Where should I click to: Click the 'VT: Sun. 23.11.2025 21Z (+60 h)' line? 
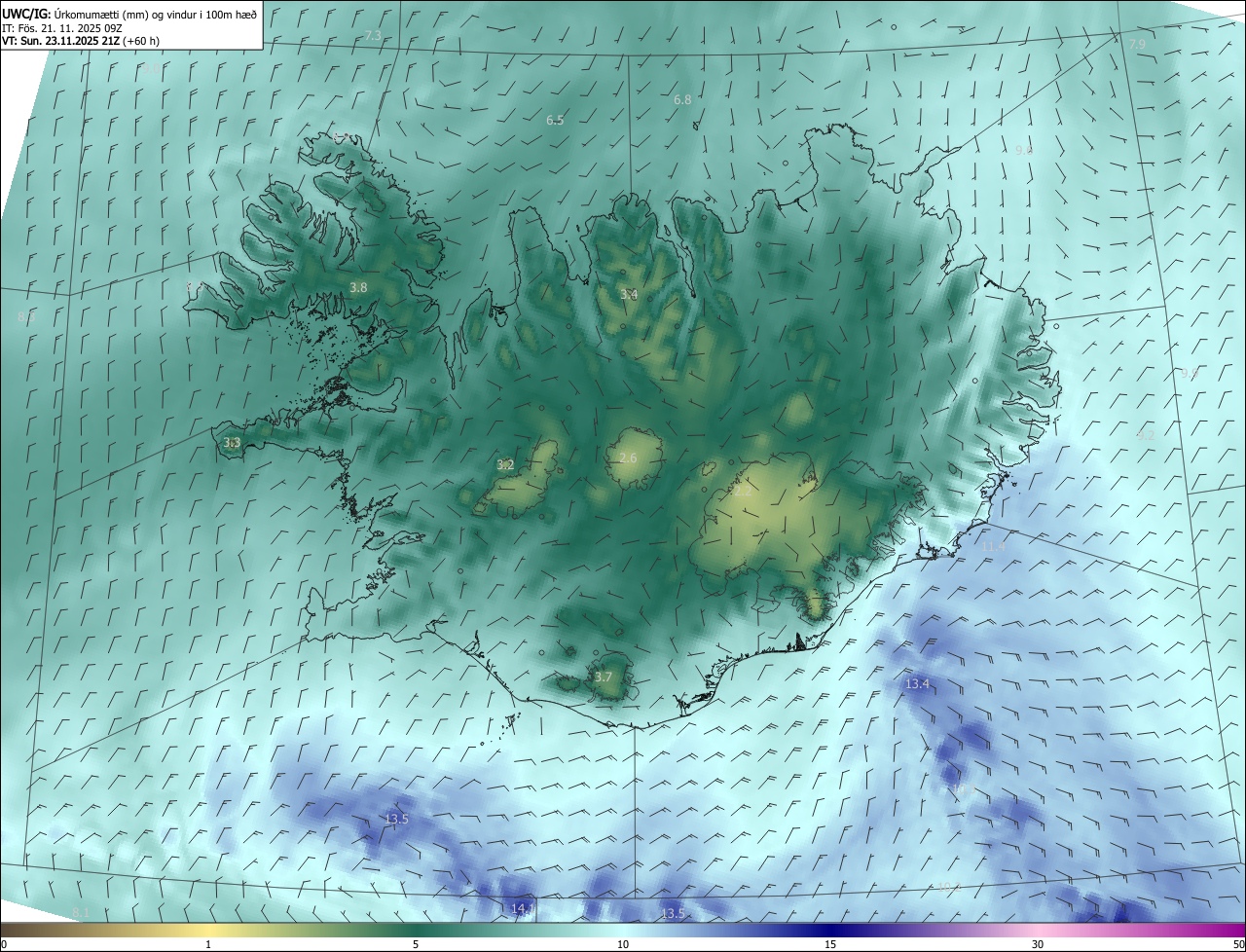[81, 42]
